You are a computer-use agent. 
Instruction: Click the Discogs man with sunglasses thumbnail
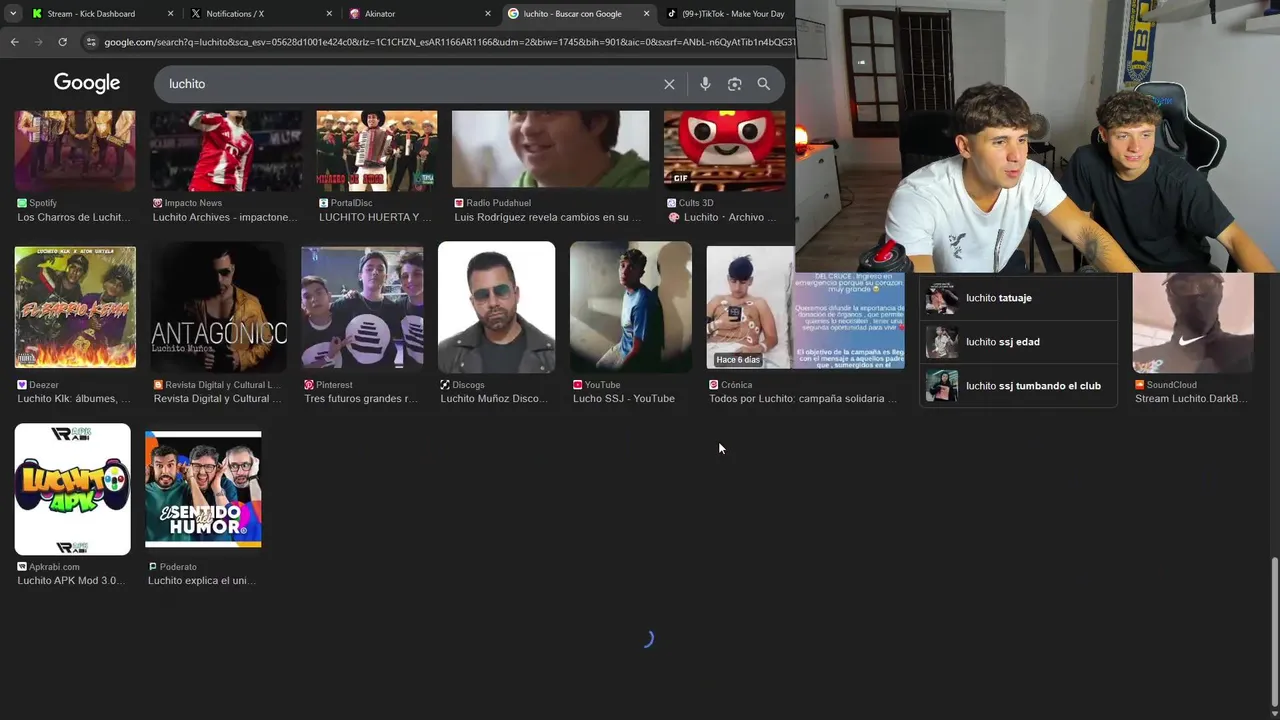point(497,307)
